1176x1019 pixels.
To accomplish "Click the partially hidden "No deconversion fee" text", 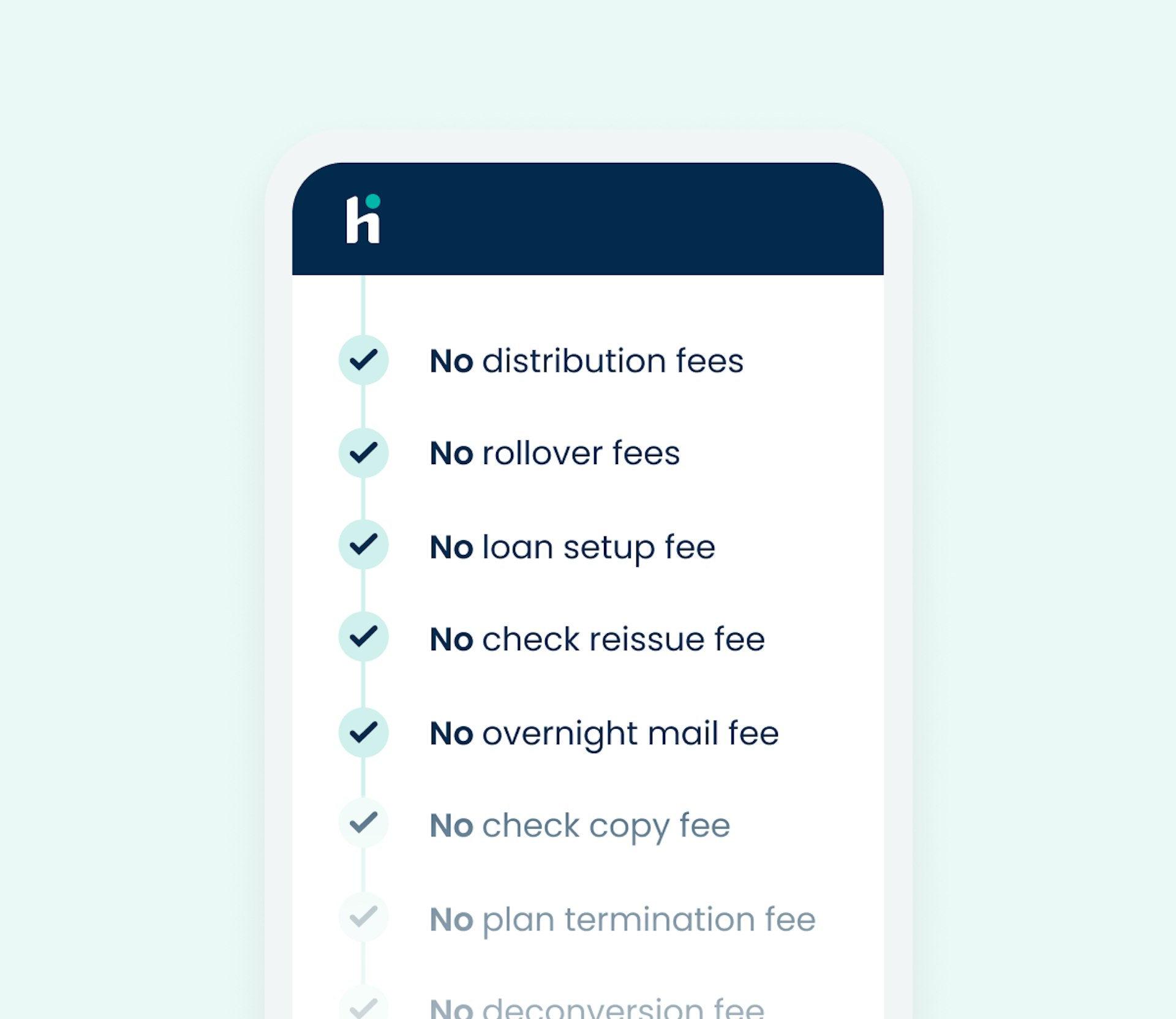I will (x=597, y=1008).
